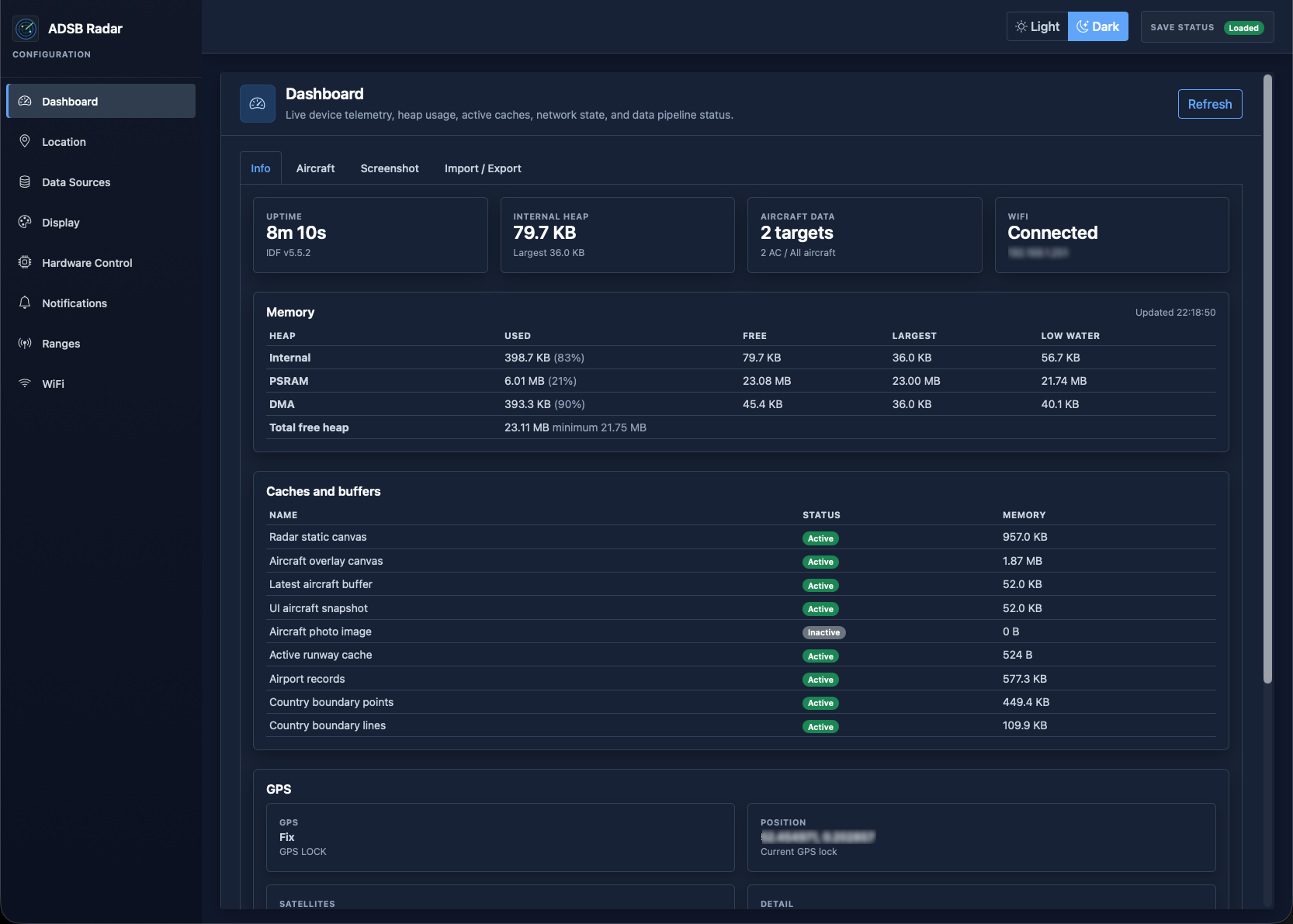Click the Position Current GPS lock card
The height and width of the screenshot is (924, 1293).
tap(981, 837)
